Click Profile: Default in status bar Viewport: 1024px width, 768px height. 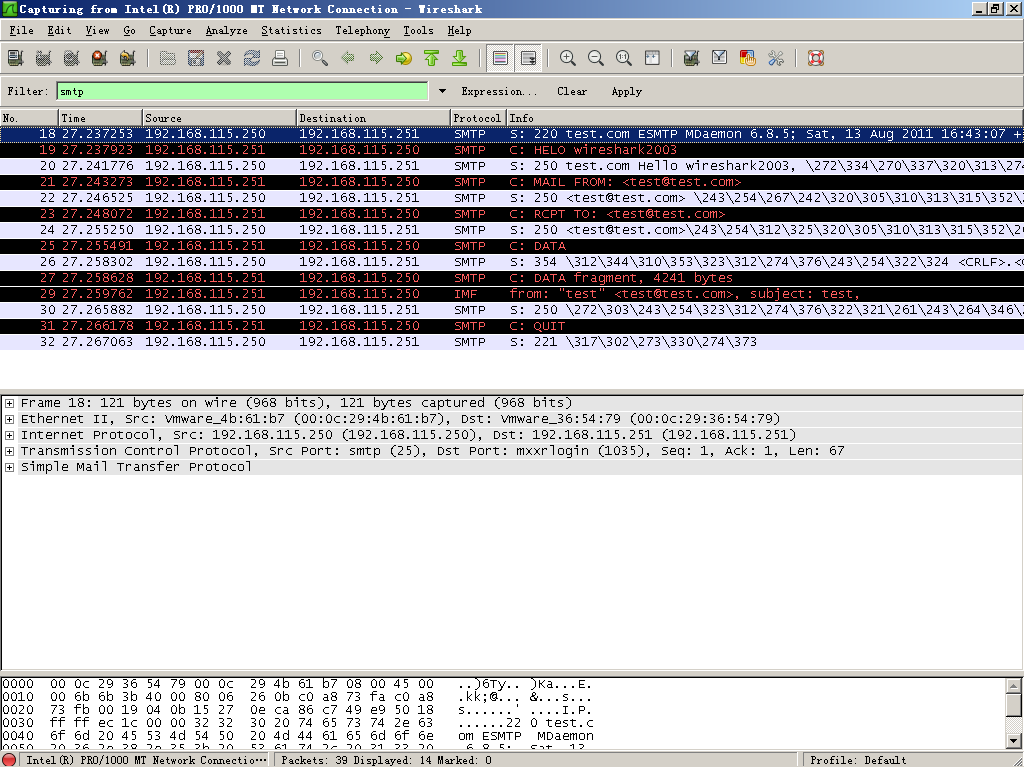pos(858,760)
